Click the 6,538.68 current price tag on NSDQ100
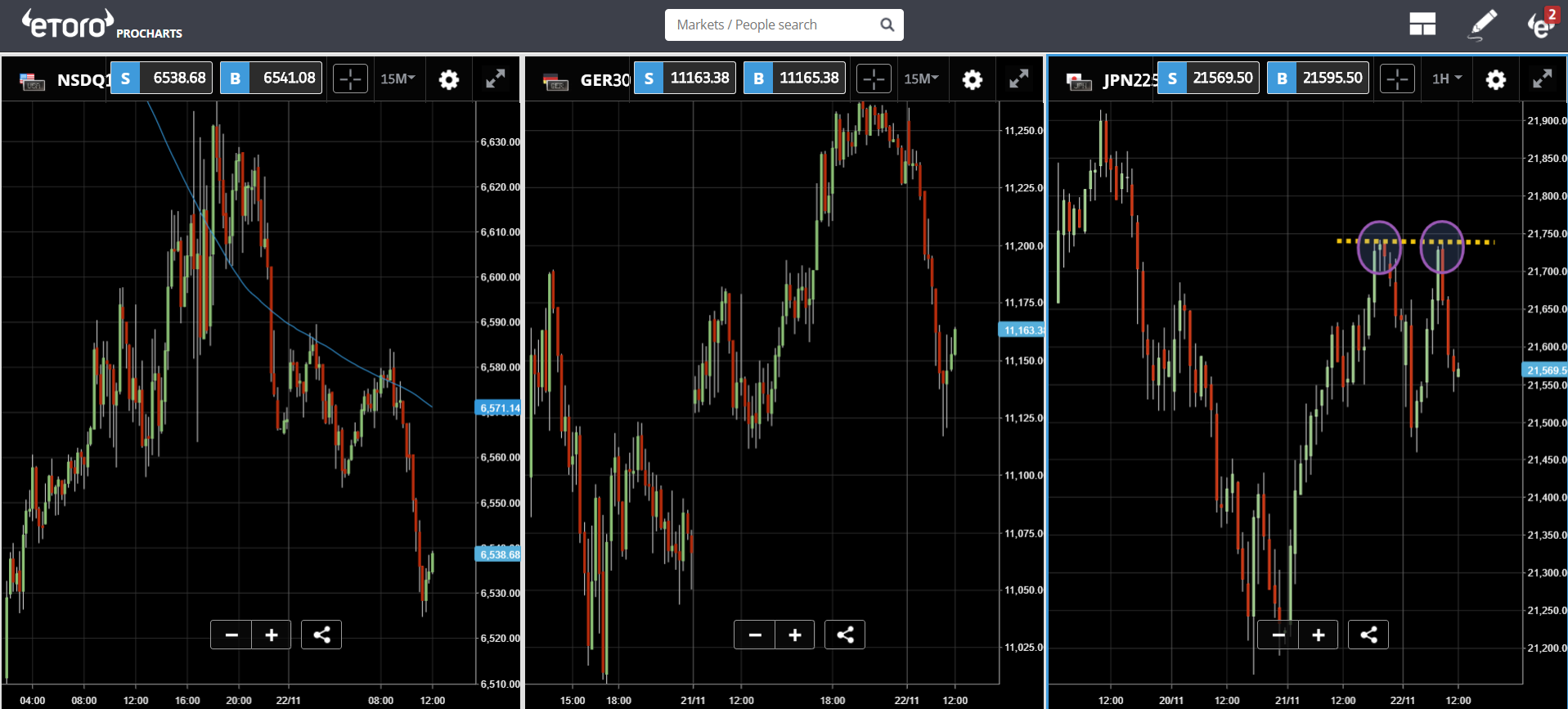Viewport: 1568px width, 709px height. 498,554
